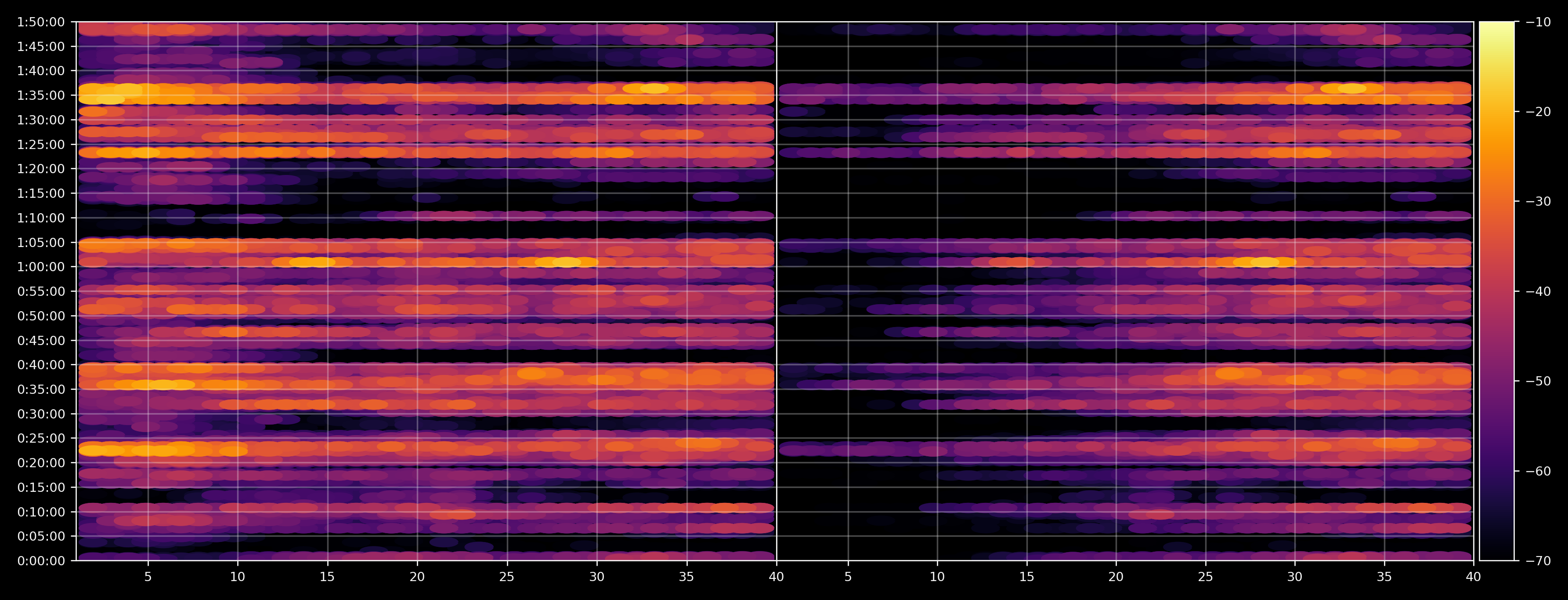Screen dimensions: 1568x600
Task: Pick x-axis tick 20 under the left panel
Action: coord(417,577)
